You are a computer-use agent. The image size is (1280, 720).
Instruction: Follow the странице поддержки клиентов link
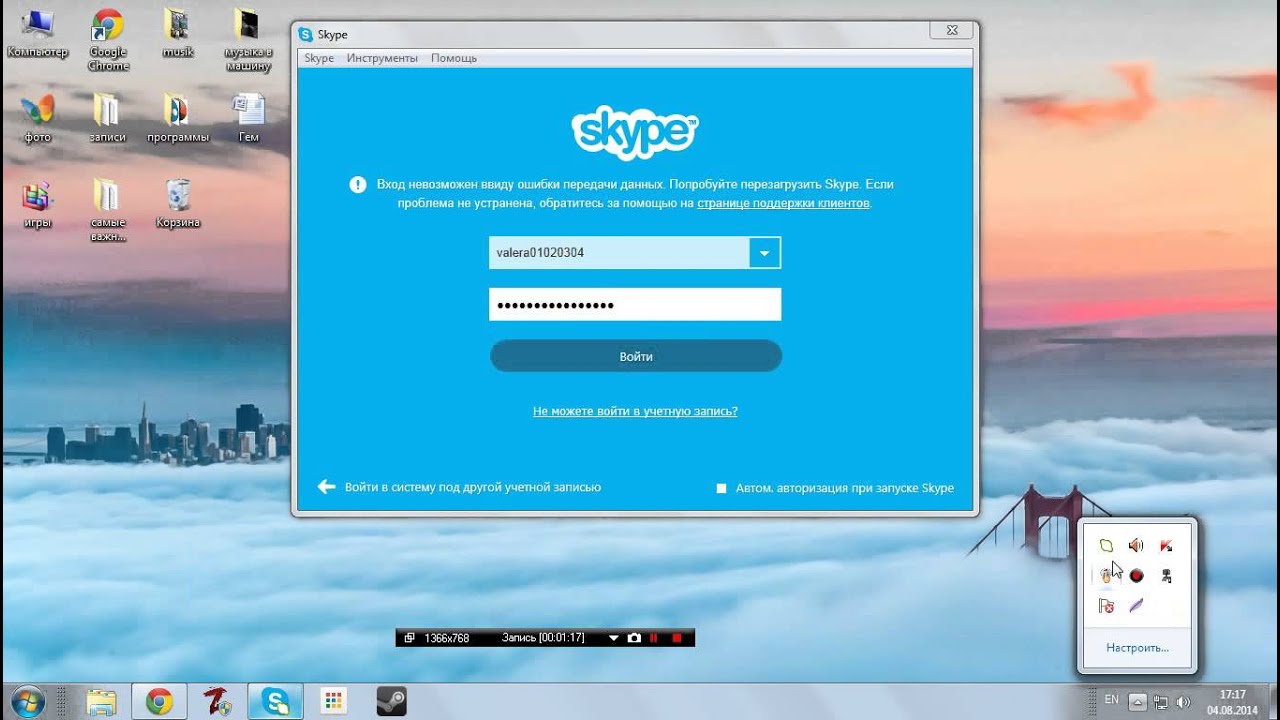(783, 203)
